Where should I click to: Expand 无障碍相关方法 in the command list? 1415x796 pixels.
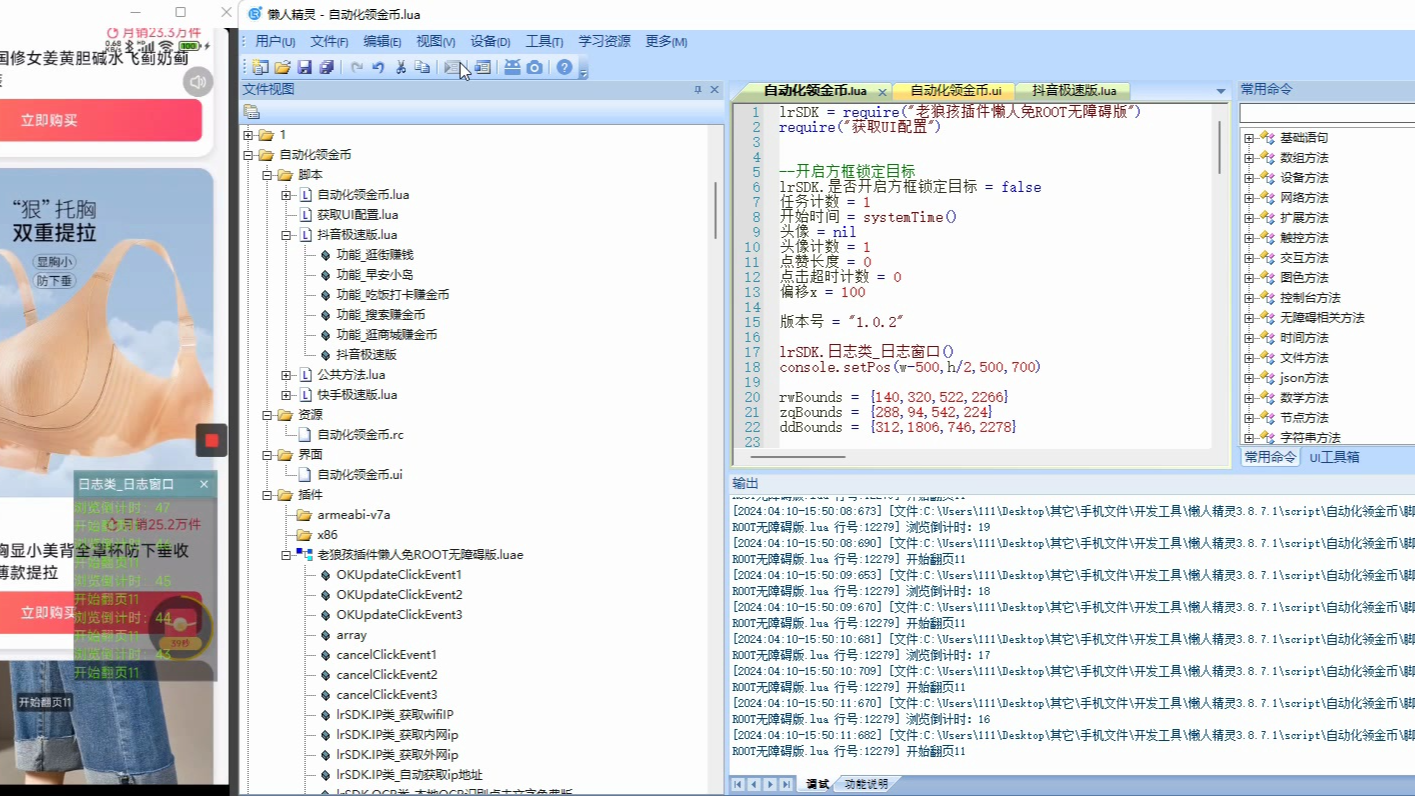point(1249,318)
